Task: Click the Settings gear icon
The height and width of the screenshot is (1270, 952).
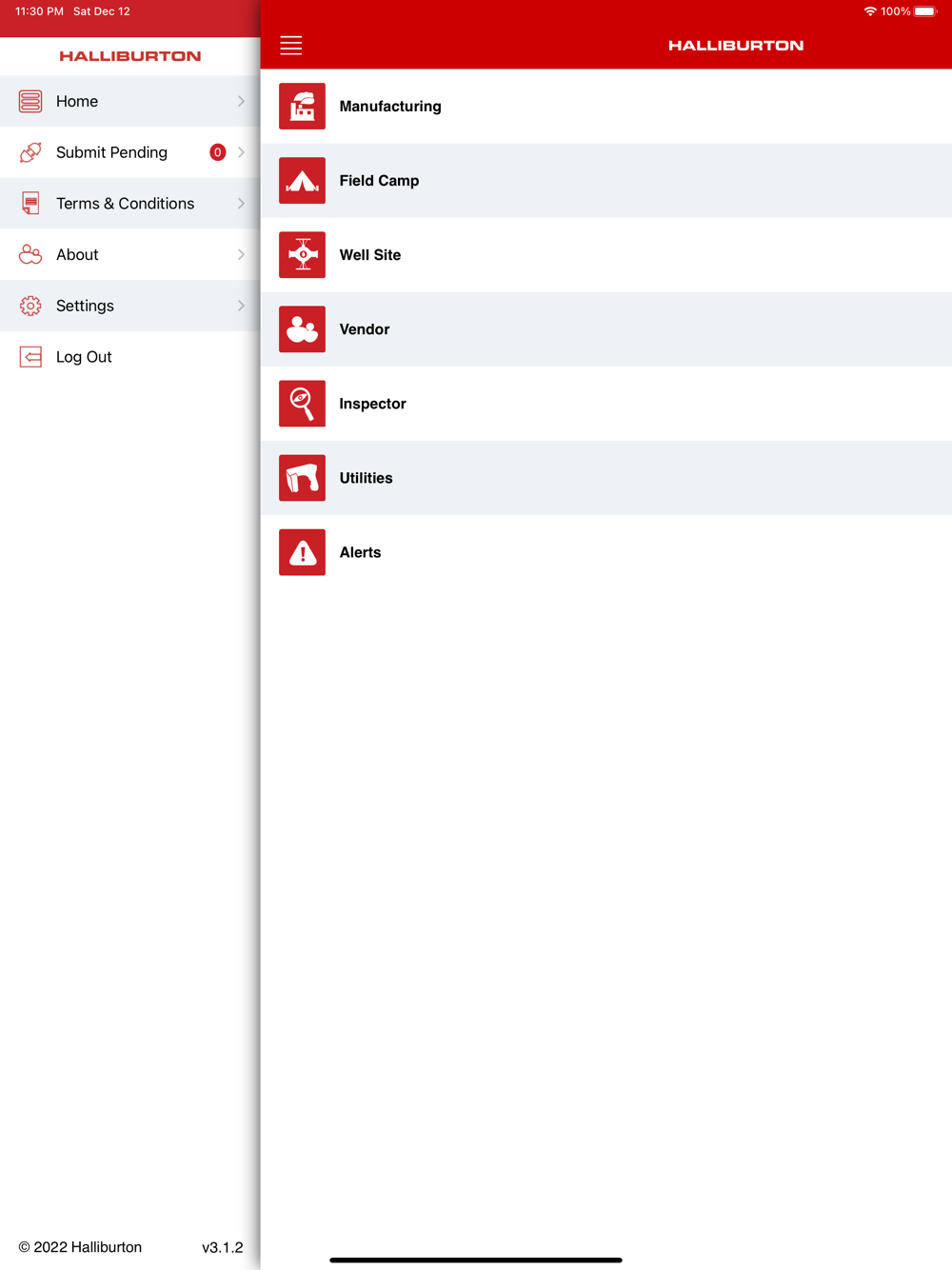Action: pos(30,306)
